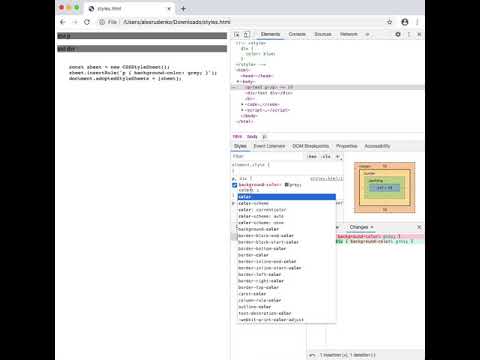
Task: Choose 'column-rule-color' suggestion
Action: click(x=286, y=300)
